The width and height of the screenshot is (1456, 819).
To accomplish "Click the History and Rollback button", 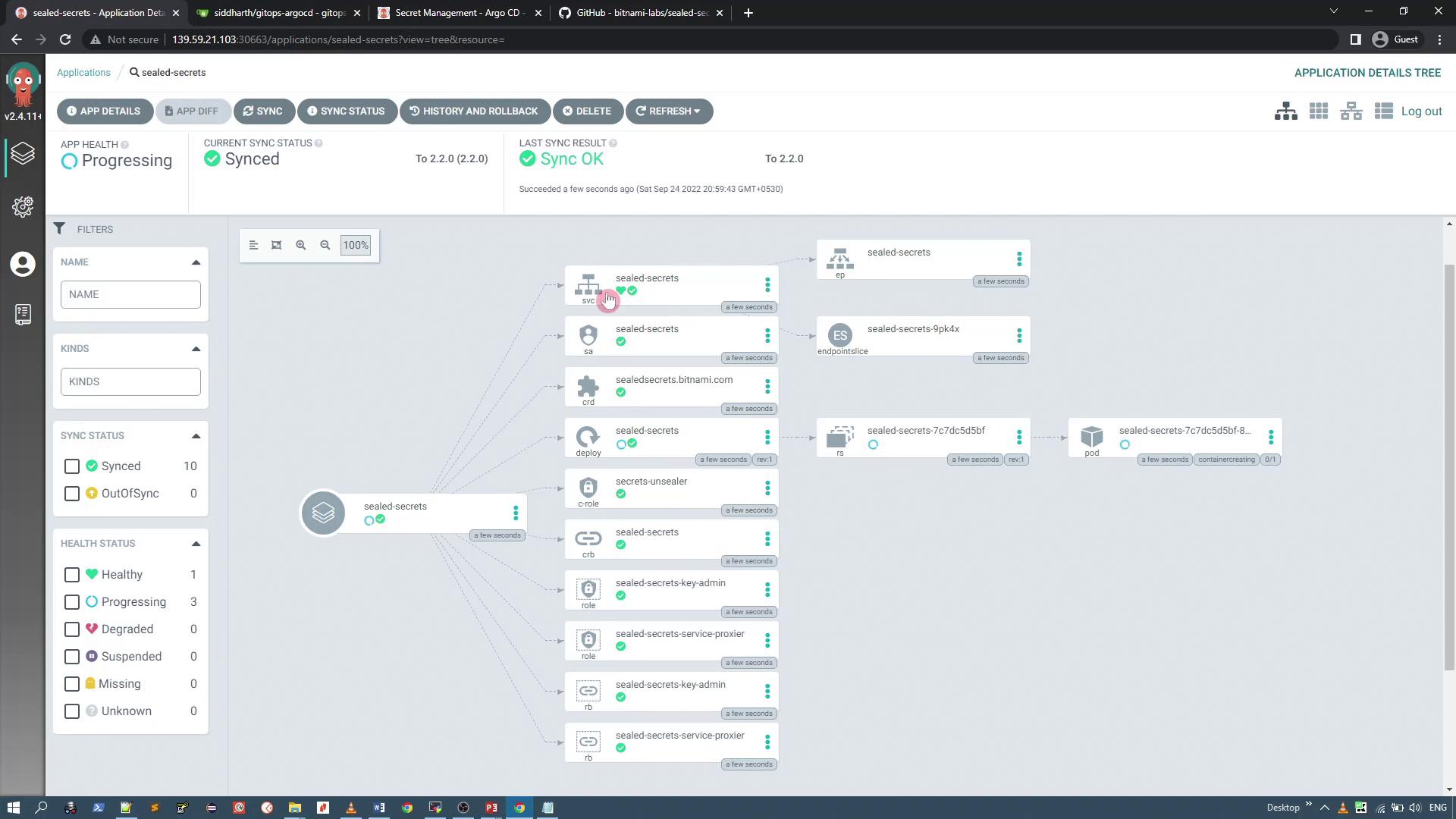I will coord(474,111).
